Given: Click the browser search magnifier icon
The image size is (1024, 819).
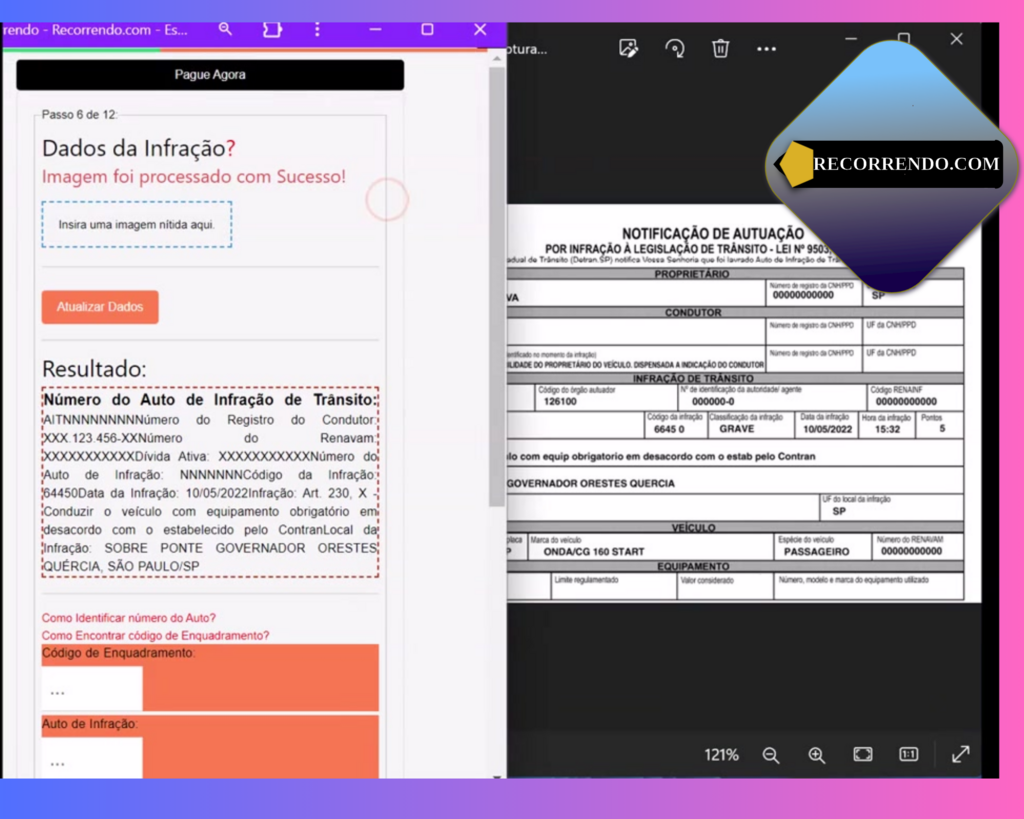Looking at the screenshot, I should [x=225, y=30].
